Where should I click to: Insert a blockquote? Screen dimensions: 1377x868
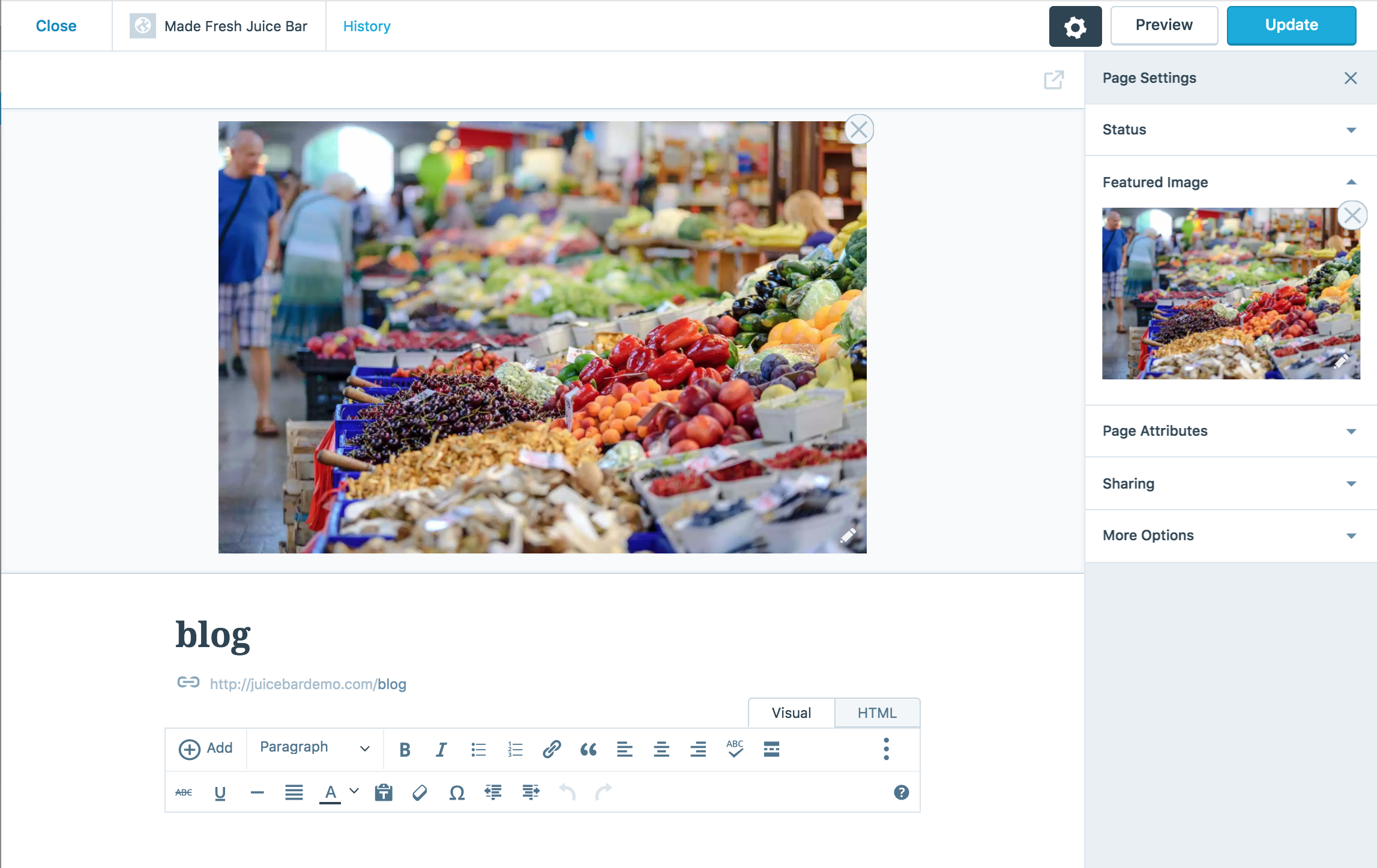pos(588,749)
